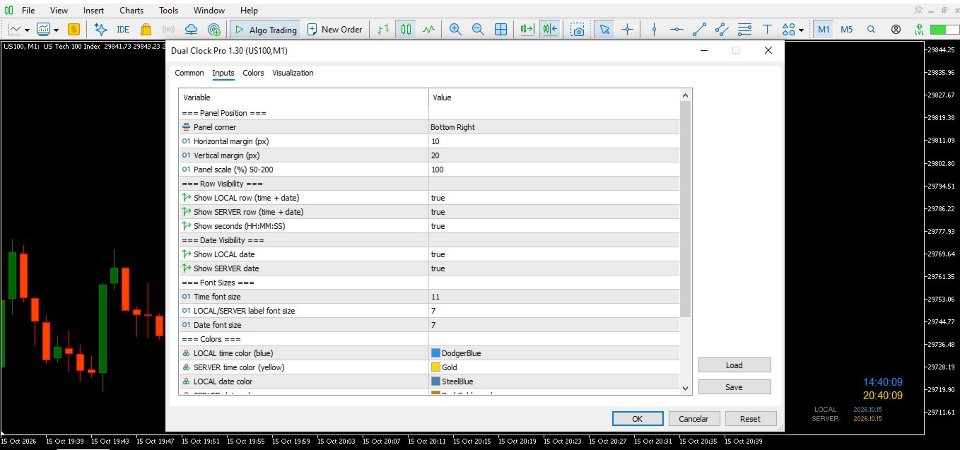Switch chart to candlesticks mode
The image size is (960, 450).
[x=406, y=29]
